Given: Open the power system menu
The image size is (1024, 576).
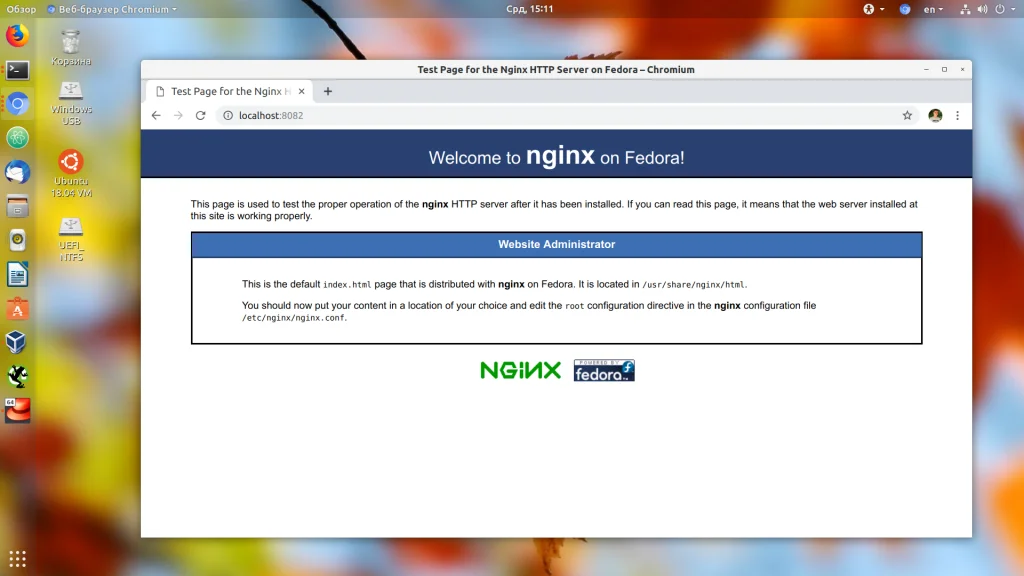Looking at the screenshot, I should click(1004, 9).
